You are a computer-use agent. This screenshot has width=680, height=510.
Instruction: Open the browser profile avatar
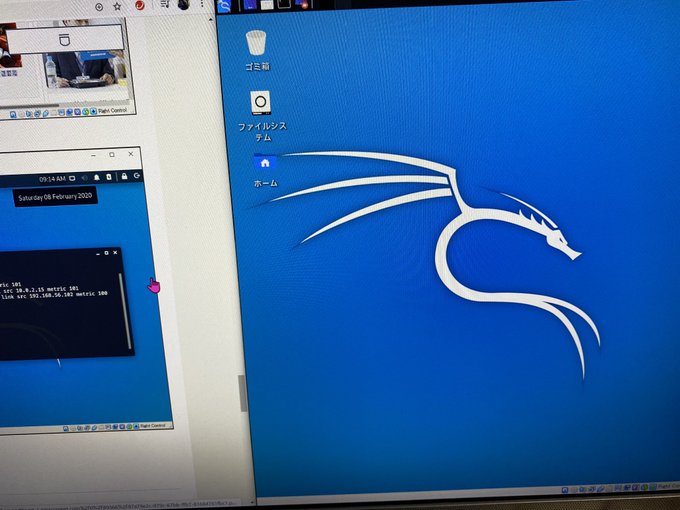click(184, 4)
